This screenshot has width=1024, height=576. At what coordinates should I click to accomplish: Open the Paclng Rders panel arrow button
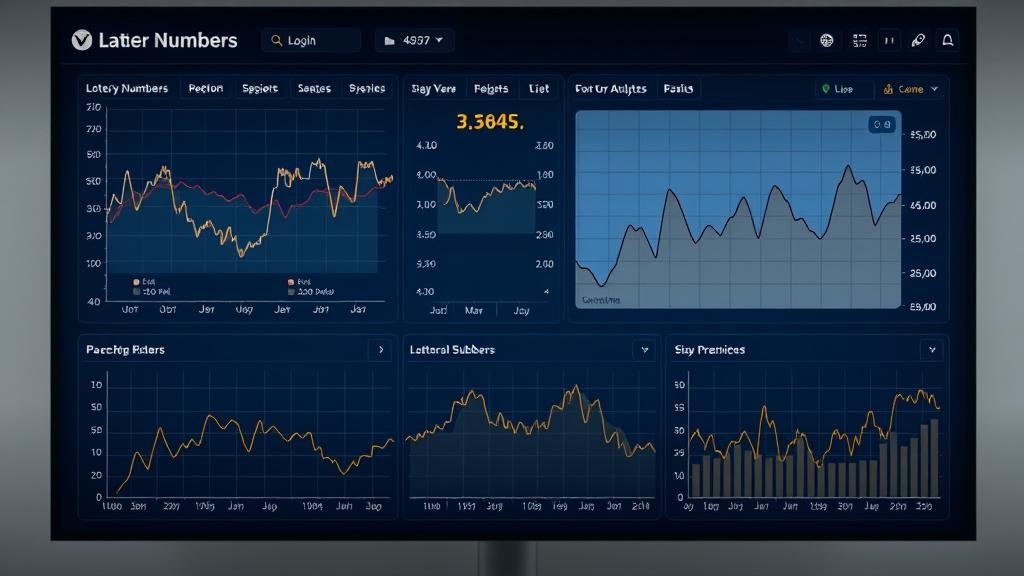[x=380, y=350]
